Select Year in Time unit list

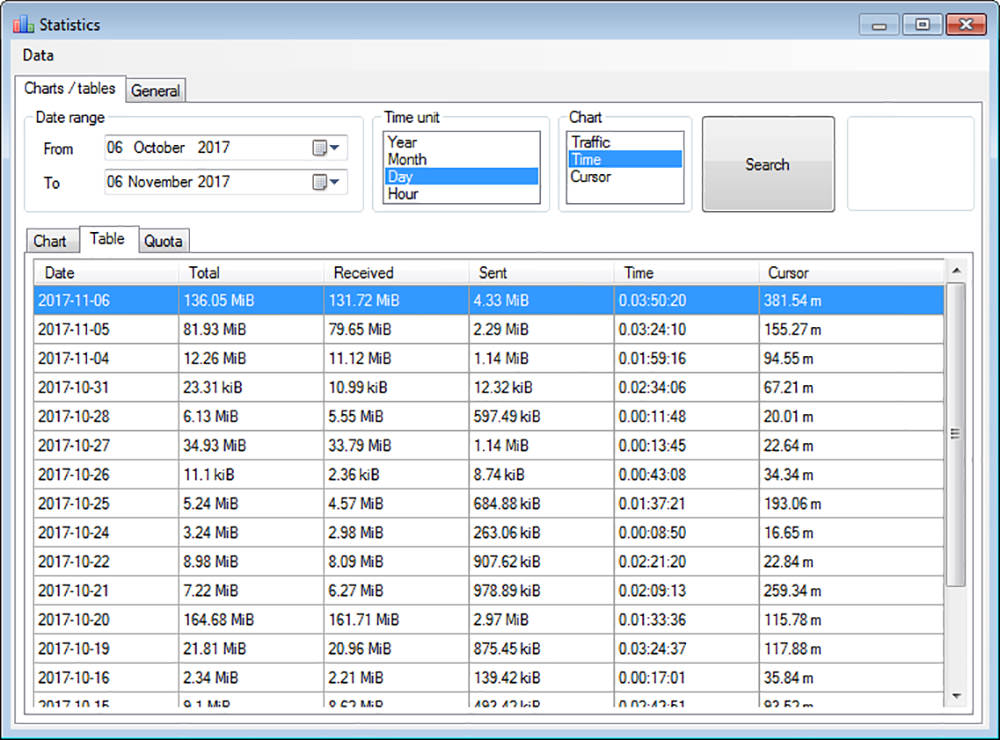click(402, 142)
